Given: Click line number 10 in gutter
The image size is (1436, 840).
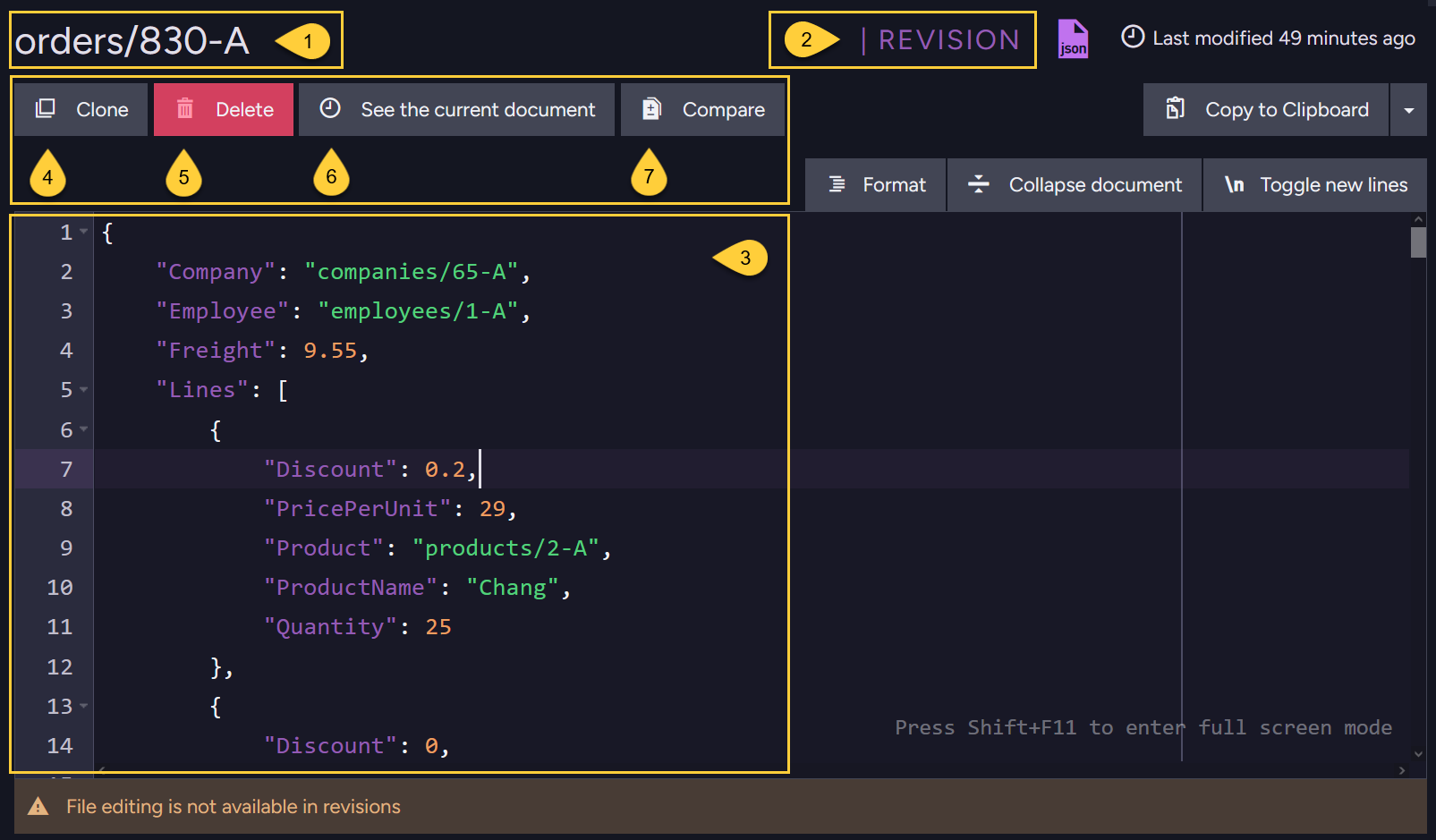Looking at the screenshot, I should point(59,588).
